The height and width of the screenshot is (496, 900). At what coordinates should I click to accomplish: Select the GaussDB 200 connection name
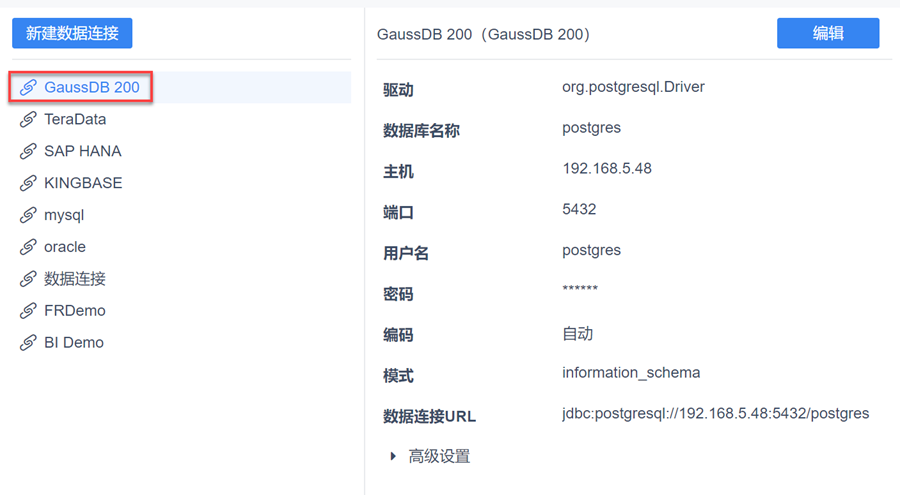[92, 87]
